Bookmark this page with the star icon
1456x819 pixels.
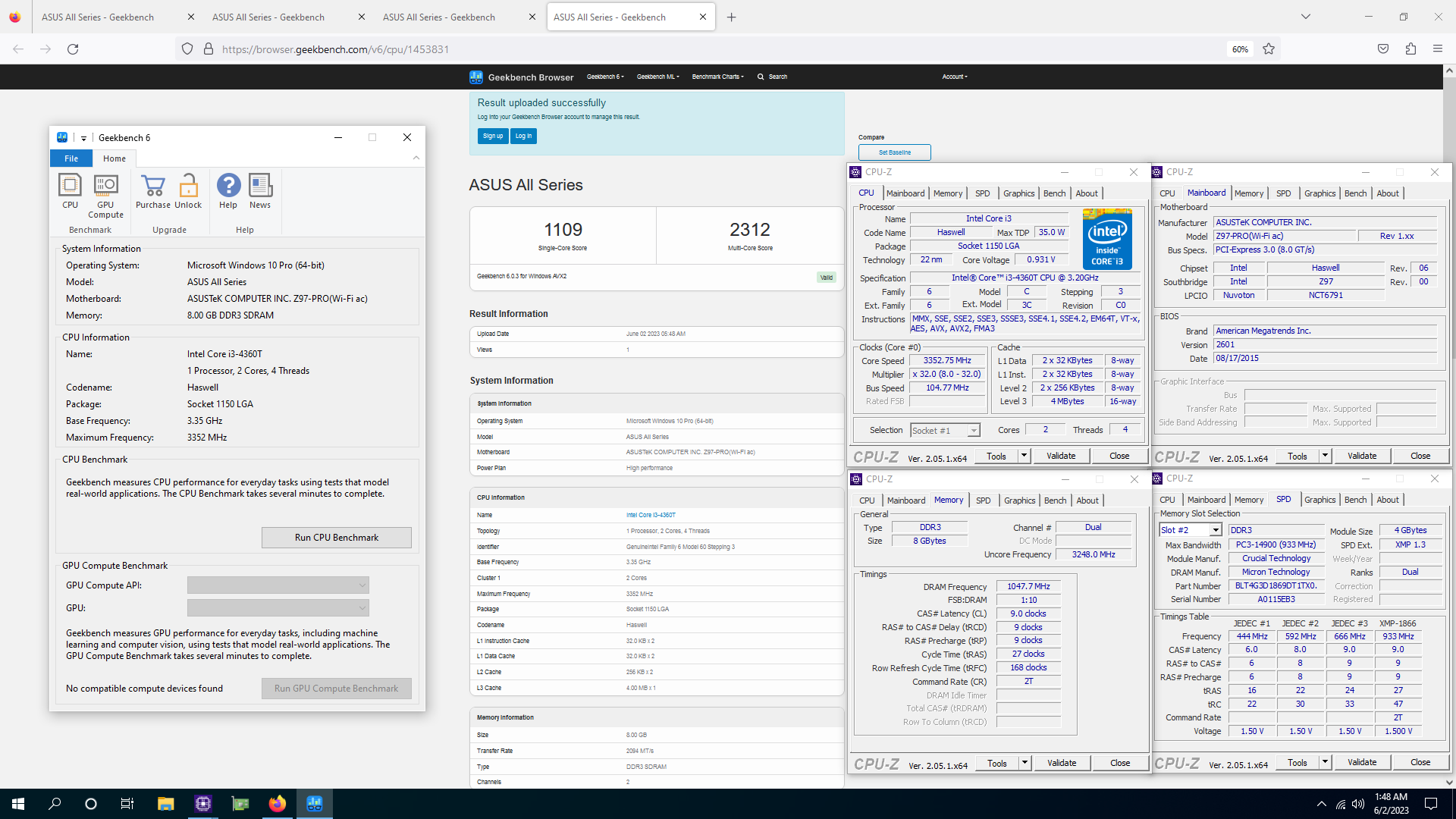(1269, 49)
